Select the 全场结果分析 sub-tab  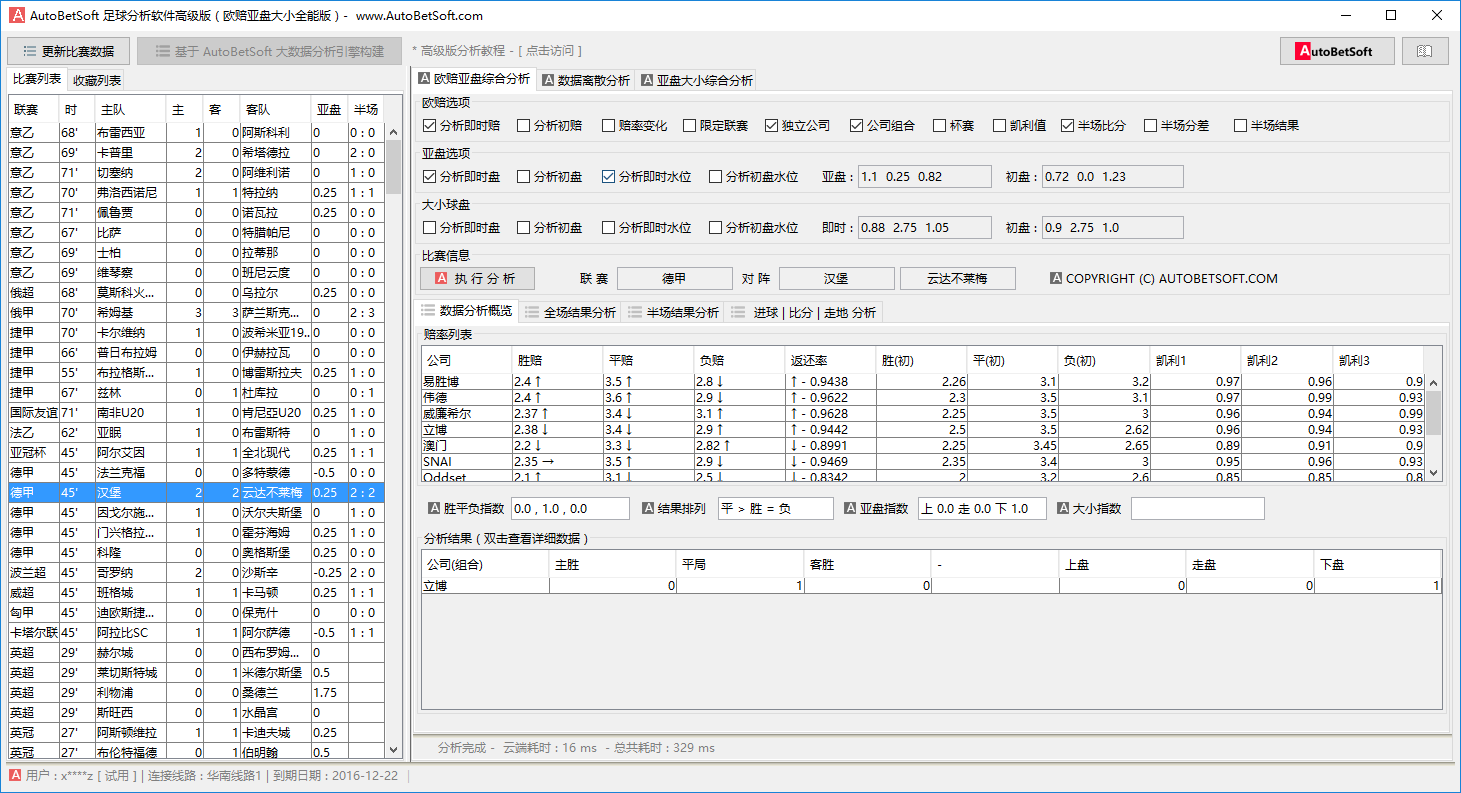(x=570, y=312)
